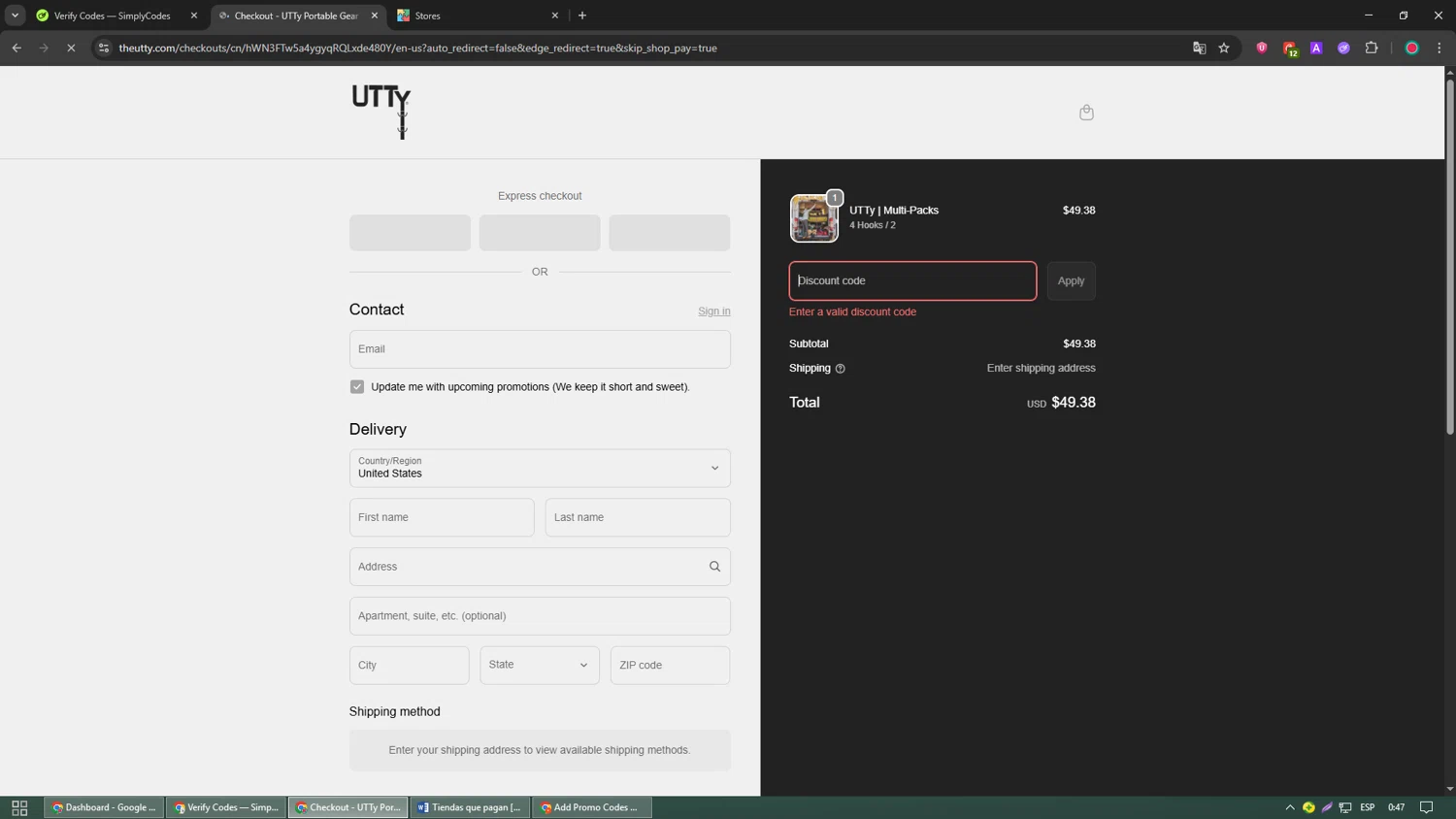Viewport: 1456px width, 819px height.
Task: Show hidden system tray icons
Action: click(1290, 807)
